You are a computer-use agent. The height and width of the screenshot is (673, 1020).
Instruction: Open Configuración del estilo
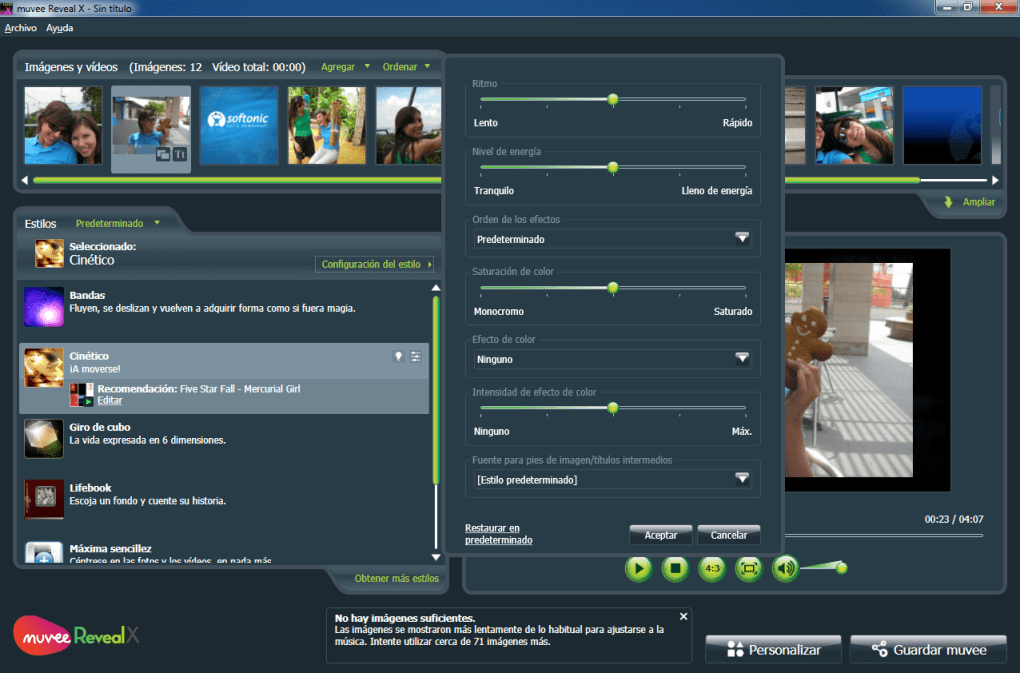tap(375, 264)
